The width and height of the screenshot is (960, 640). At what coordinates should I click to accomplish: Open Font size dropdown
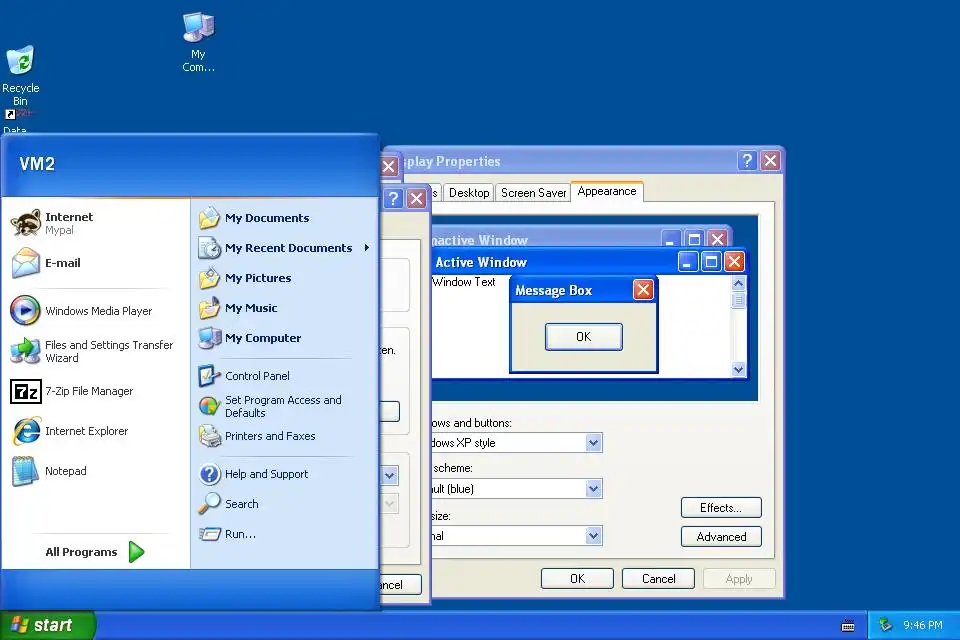(x=593, y=535)
